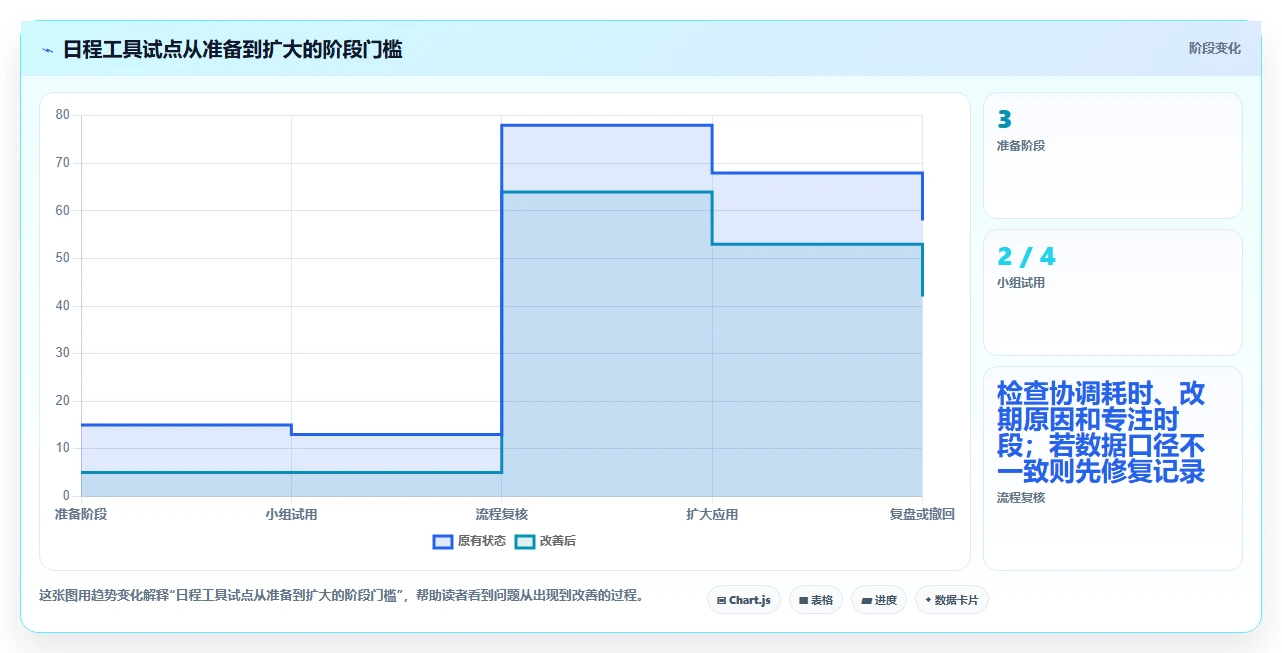Click the y-axis value 70
This screenshot has width=1282, height=653.
click(x=63, y=163)
